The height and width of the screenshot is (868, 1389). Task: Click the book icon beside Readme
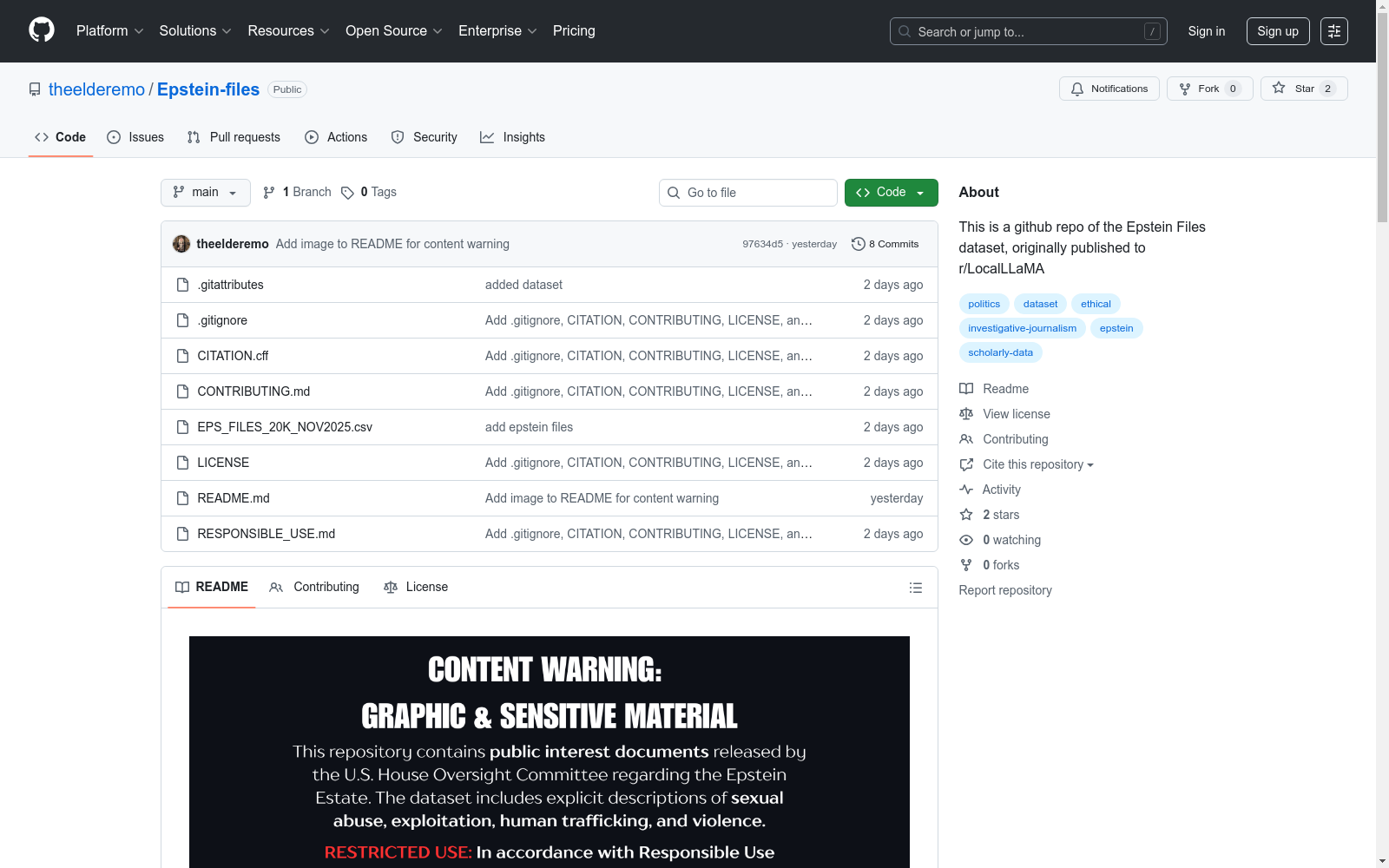(x=966, y=389)
